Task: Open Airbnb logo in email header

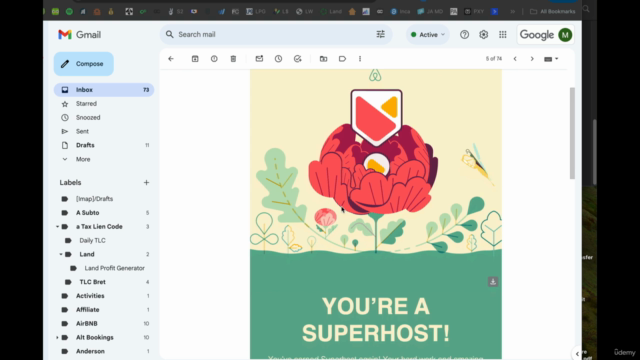Action: 375,76
